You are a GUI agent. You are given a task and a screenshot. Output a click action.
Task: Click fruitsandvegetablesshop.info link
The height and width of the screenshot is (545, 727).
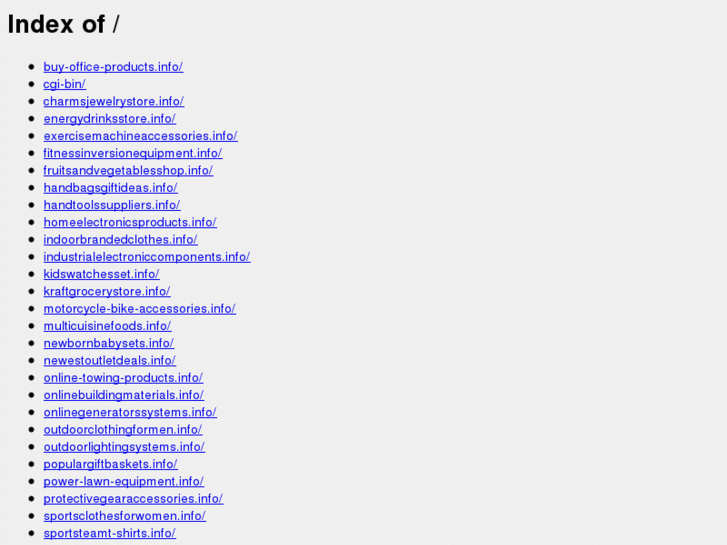[128, 170]
